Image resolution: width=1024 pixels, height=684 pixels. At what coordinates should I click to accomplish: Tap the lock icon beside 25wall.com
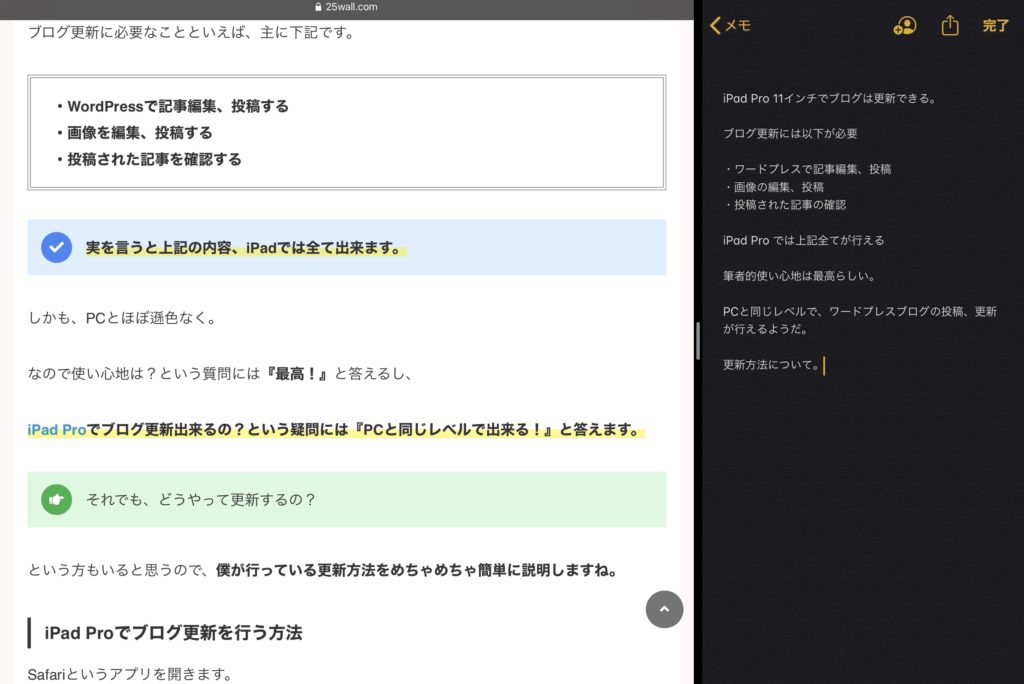tap(318, 7)
